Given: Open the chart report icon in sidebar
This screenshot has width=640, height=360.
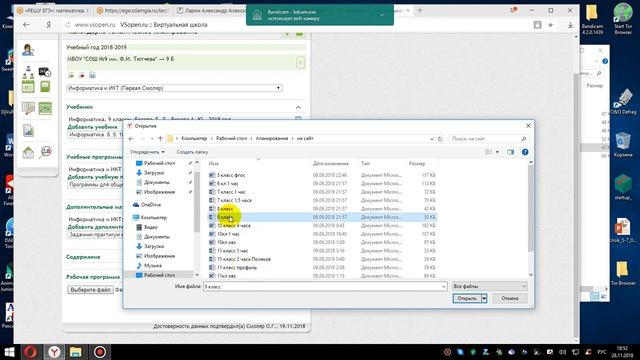Looking at the screenshot, I should click(x=28, y=131).
